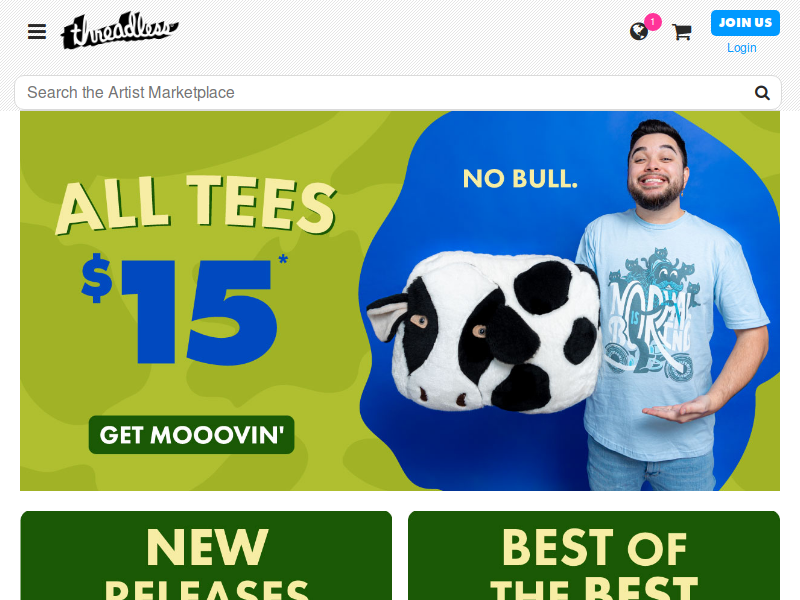The height and width of the screenshot is (600, 800).
Task: Click the $15 price graphic
Action: coord(179,310)
